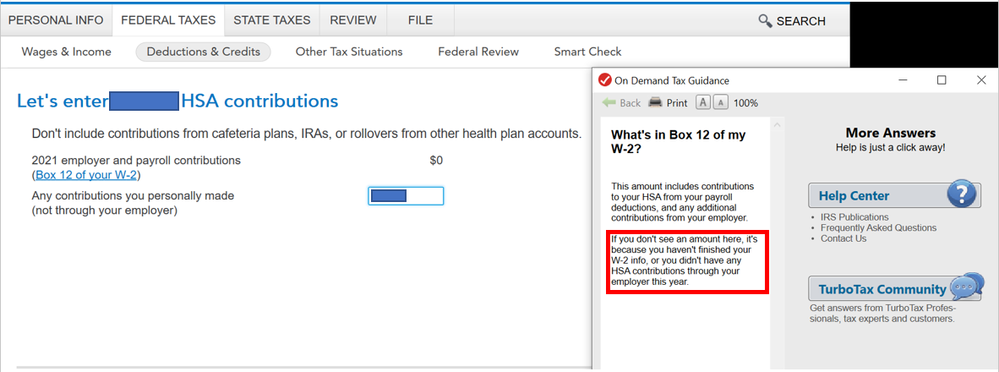The width and height of the screenshot is (999, 372).
Task: Select the Federal Taxes tab
Action: pyautogui.click(x=168, y=20)
